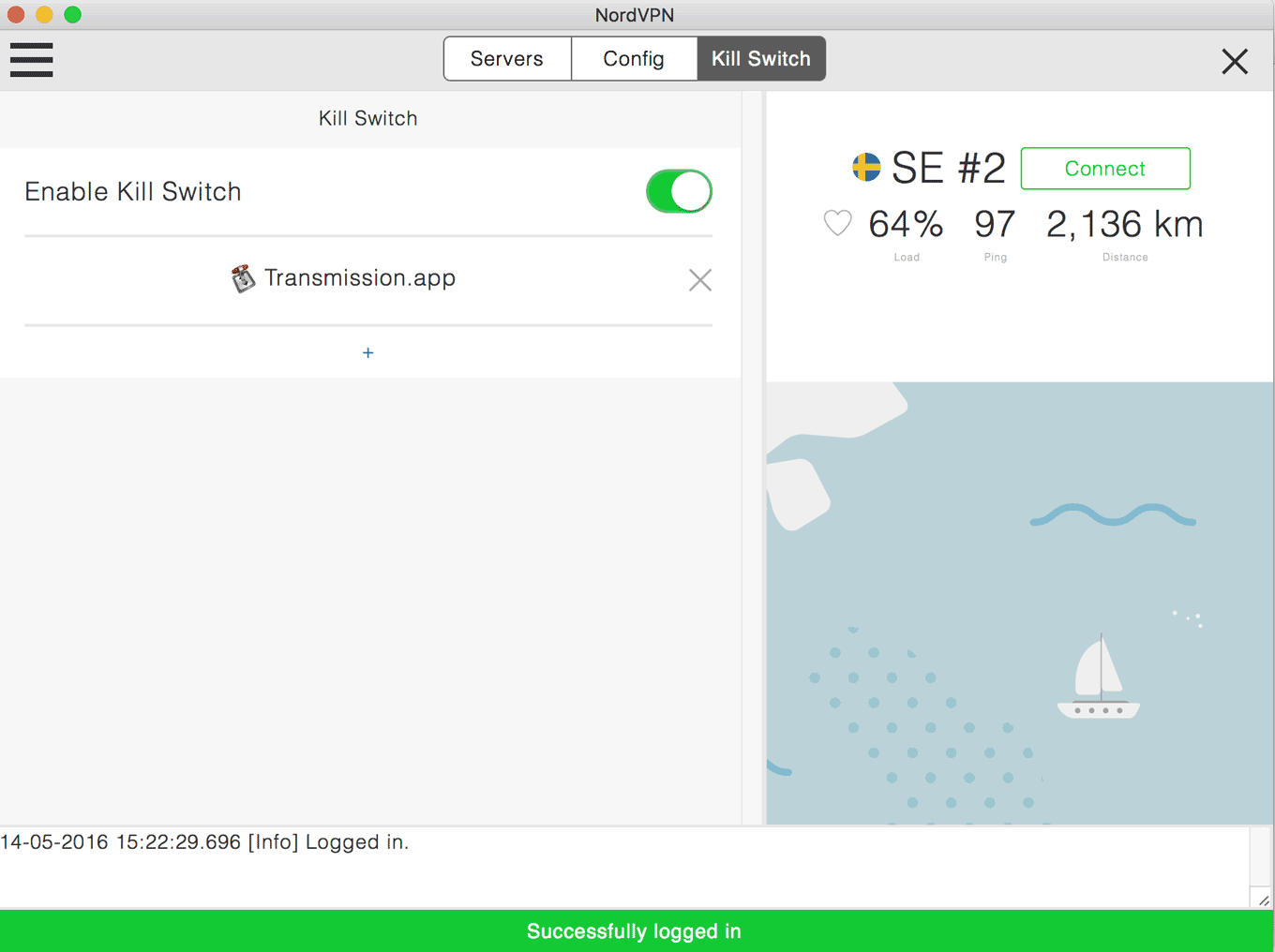1275x952 pixels.
Task: Click the 'Enable Kill Switch' label
Action: 133,191
